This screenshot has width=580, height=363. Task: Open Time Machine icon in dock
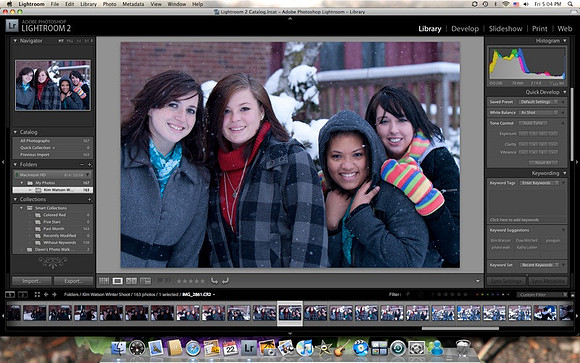398,348
